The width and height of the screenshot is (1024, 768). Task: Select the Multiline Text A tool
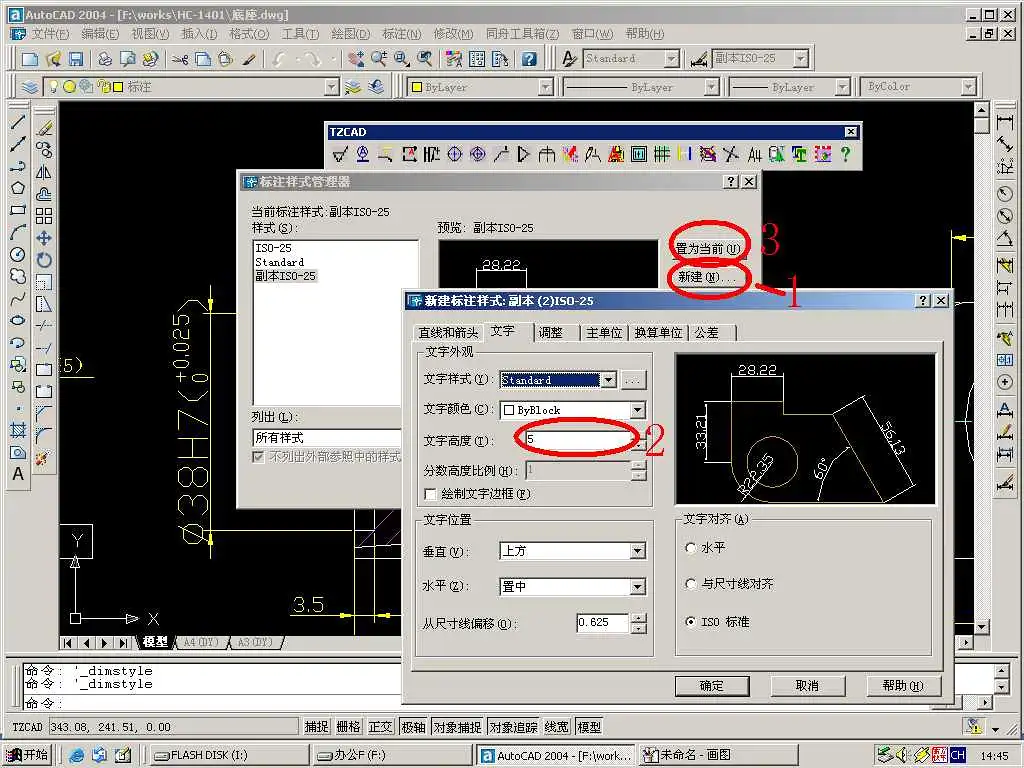18,473
